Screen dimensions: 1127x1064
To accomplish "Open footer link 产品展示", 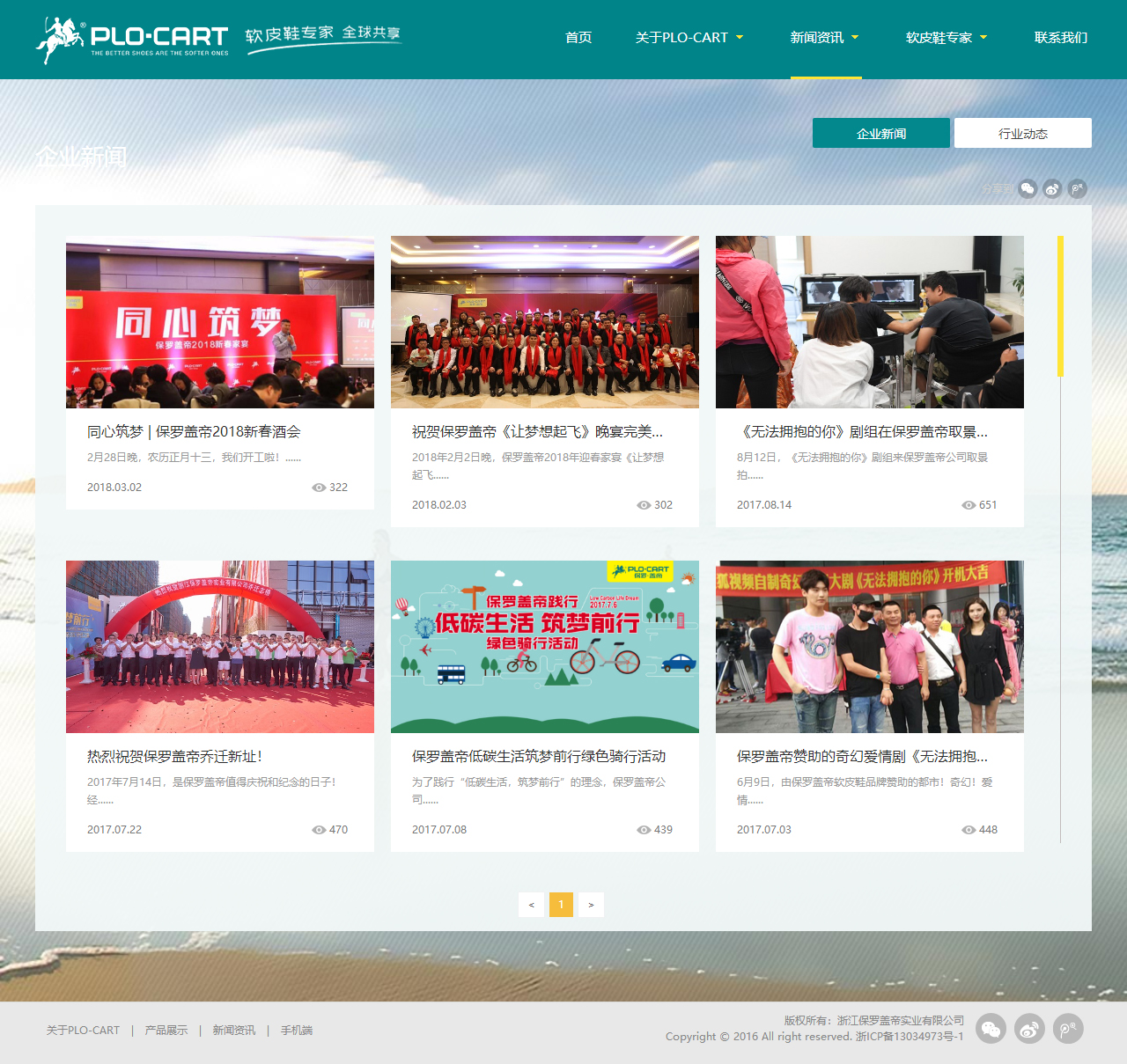I will 166,1030.
